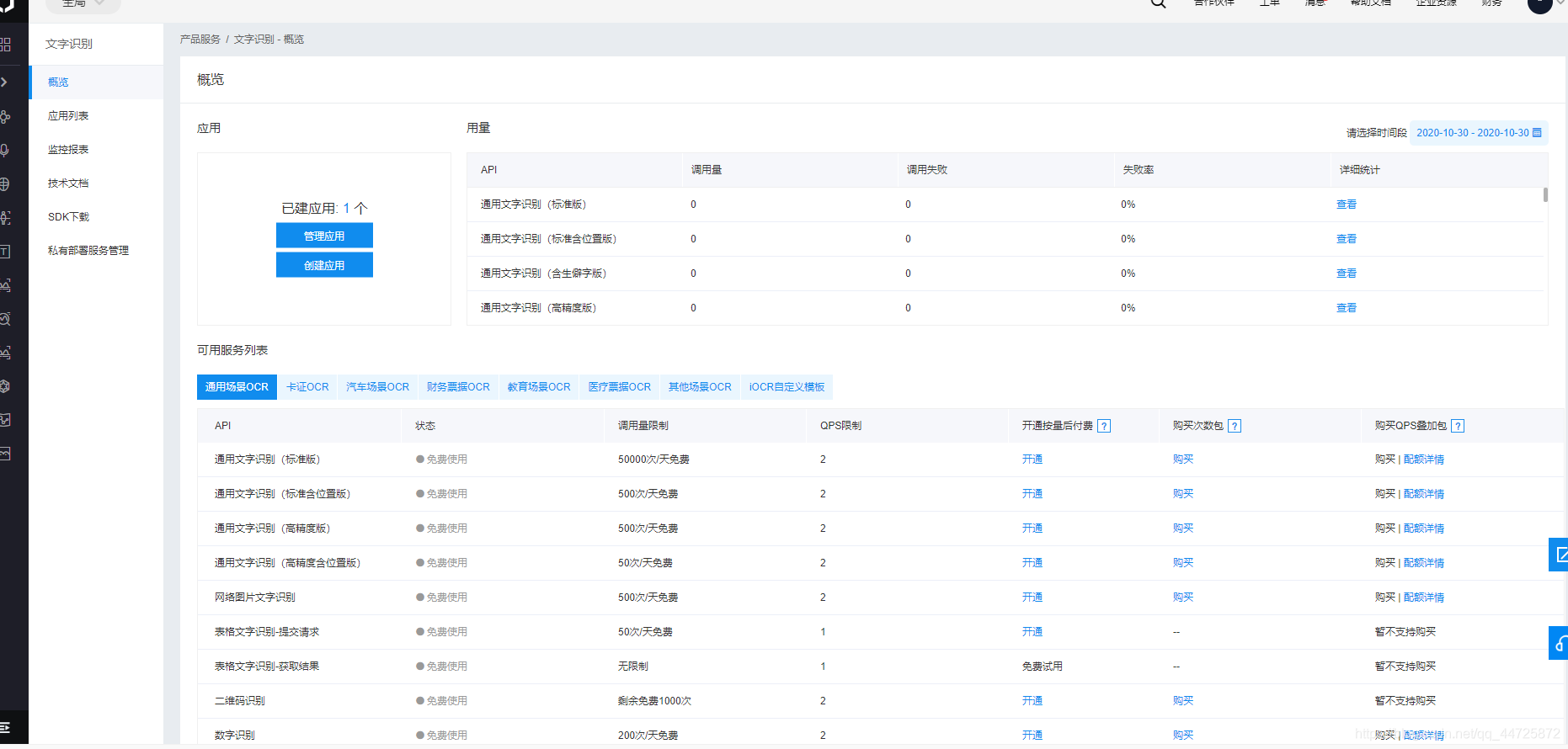Click the 创建应用 button
The height and width of the screenshot is (749, 1568).
point(324,265)
